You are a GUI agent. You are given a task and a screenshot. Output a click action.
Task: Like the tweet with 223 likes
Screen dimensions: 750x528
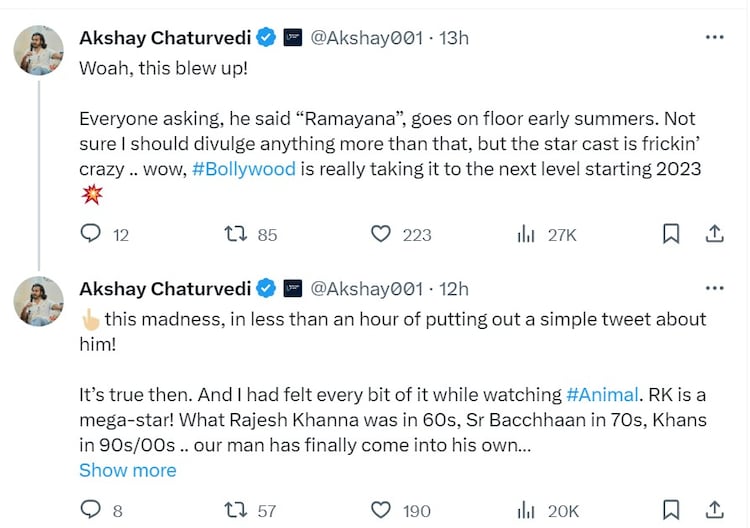pyautogui.click(x=381, y=234)
